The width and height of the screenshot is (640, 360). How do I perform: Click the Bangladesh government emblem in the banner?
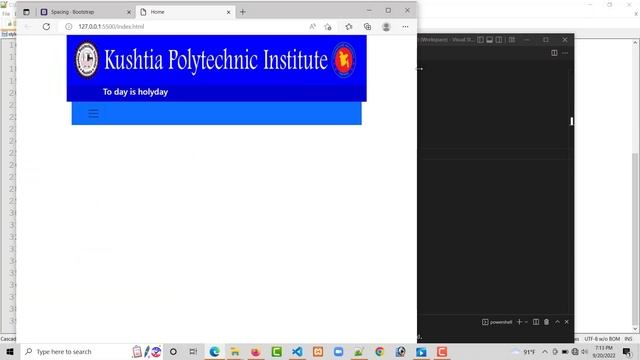tap(344, 60)
